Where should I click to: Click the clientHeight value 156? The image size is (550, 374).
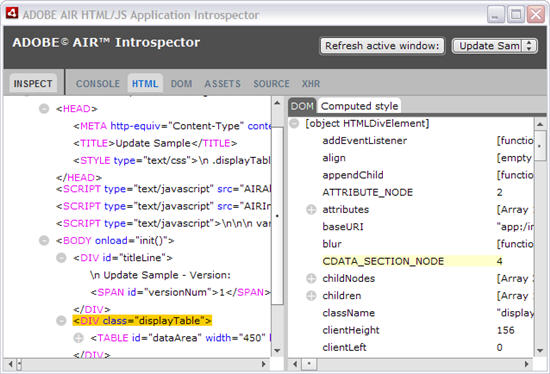(505, 330)
